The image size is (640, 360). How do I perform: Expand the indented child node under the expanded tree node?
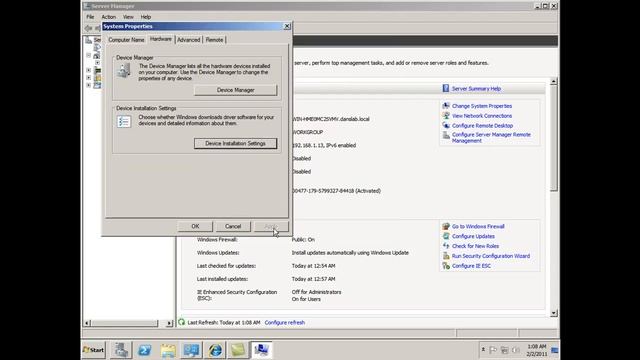(x=97, y=63)
